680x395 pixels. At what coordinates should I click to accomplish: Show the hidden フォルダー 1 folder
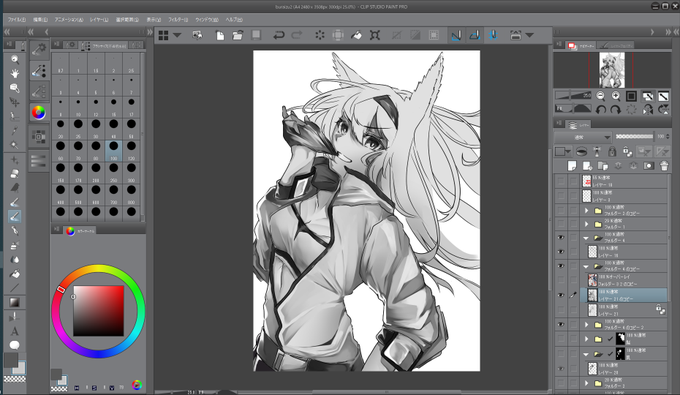[x=561, y=224]
